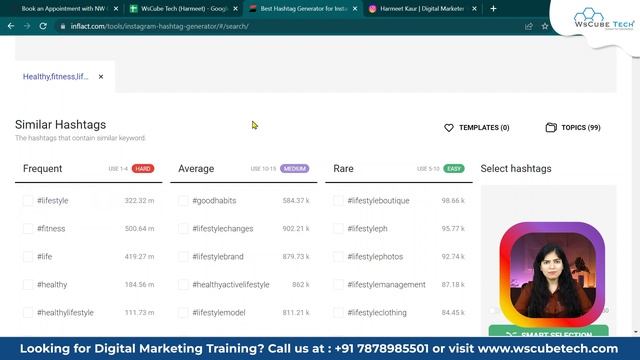Check the #lifestyleph hashtag box
Viewport: 640px width, 360px height.
click(x=338, y=229)
